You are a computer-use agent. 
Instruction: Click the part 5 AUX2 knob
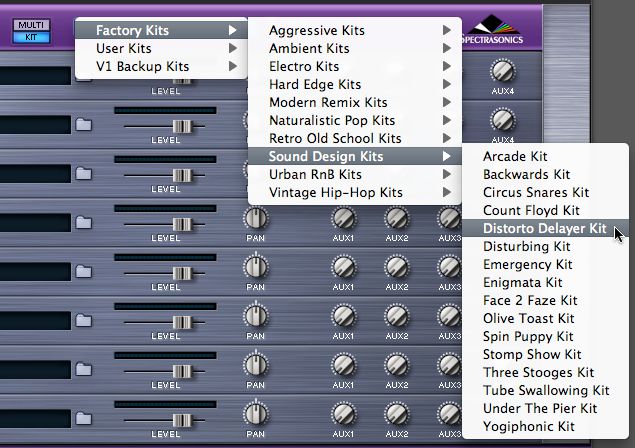[x=396, y=267]
